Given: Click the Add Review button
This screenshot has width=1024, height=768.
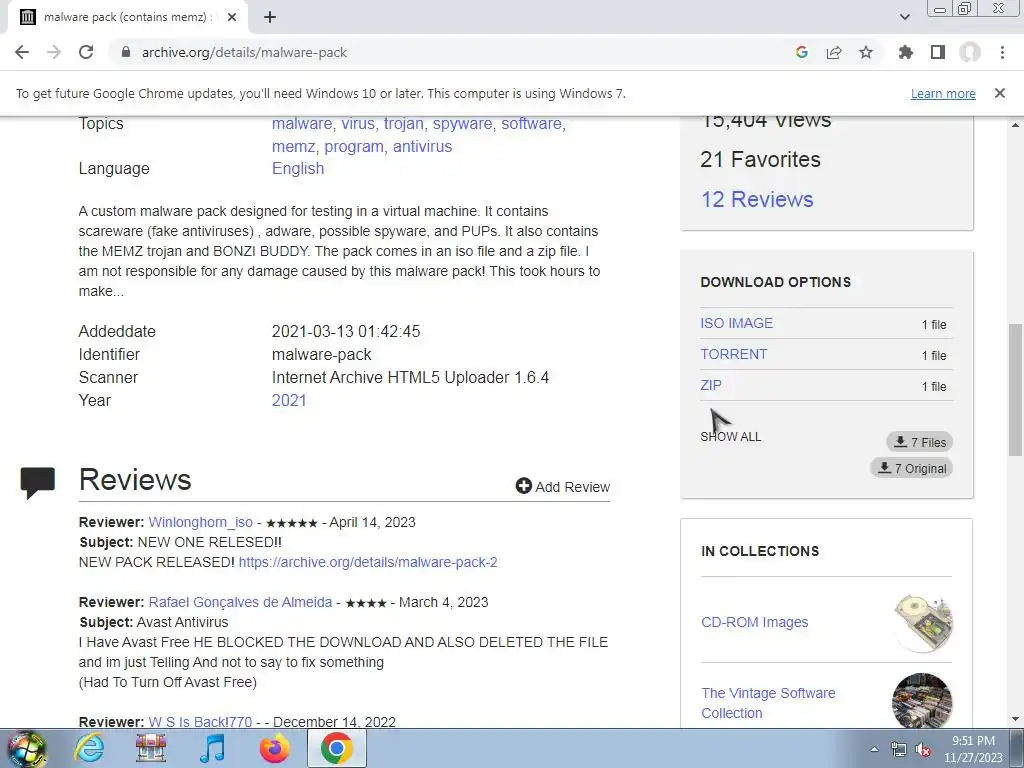Looking at the screenshot, I should [x=562, y=487].
